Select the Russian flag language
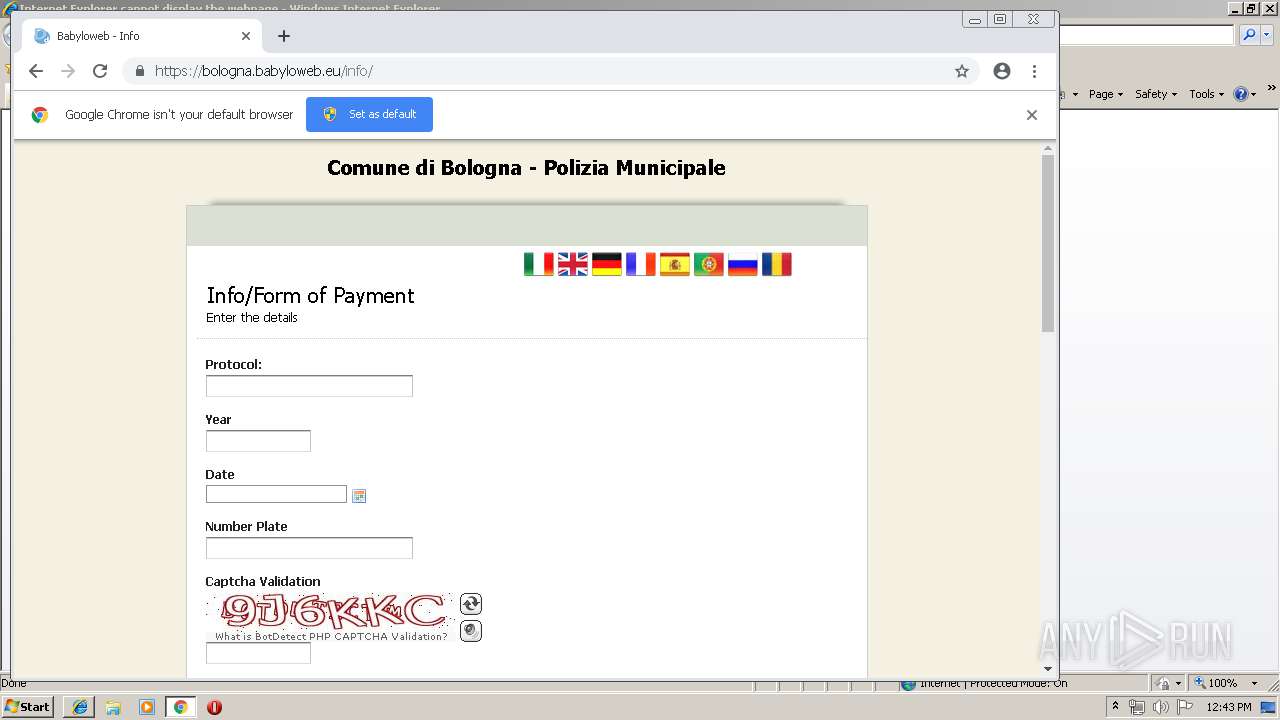 [x=742, y=264]
